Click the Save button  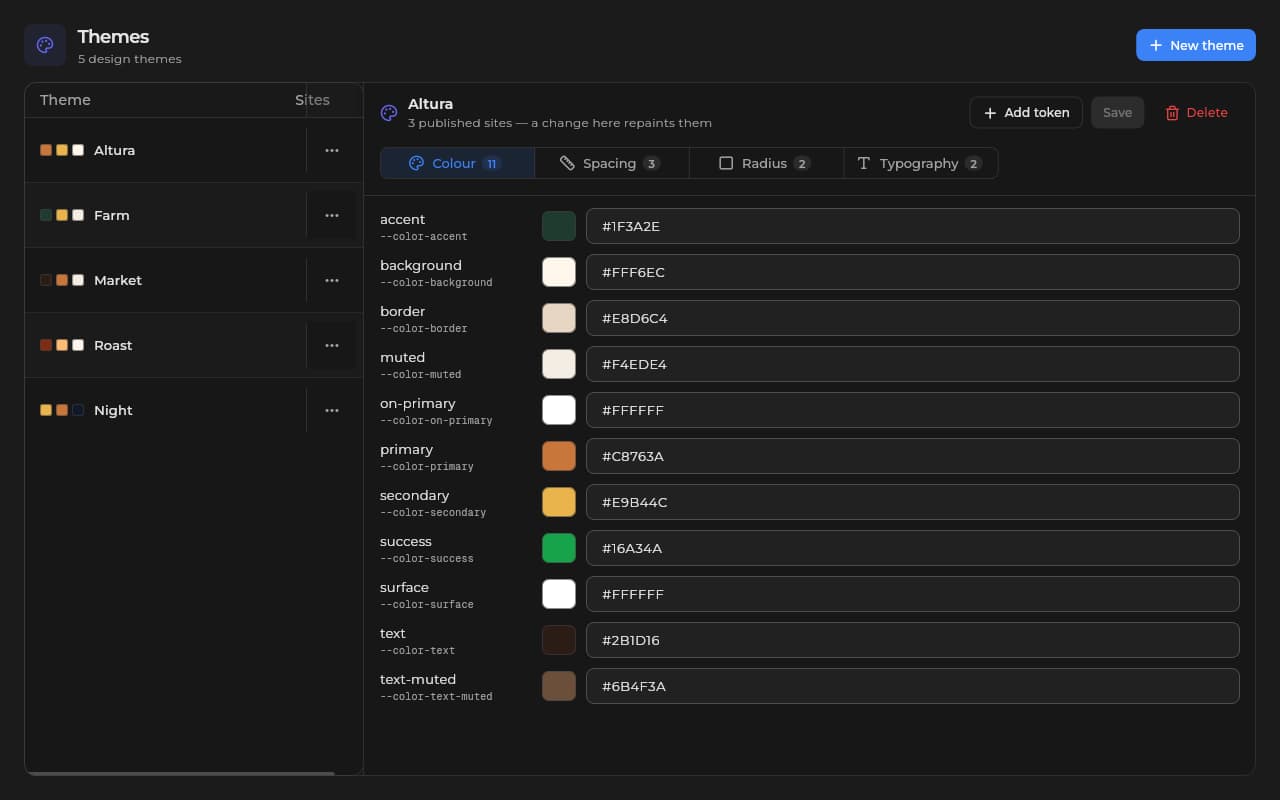[1117, 112]
